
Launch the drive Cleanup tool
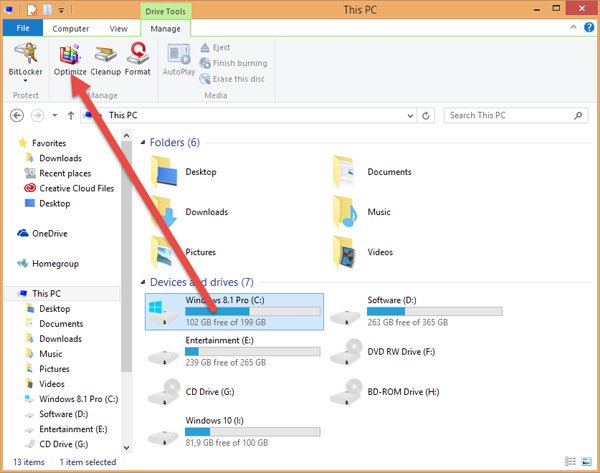click(106, 60)
